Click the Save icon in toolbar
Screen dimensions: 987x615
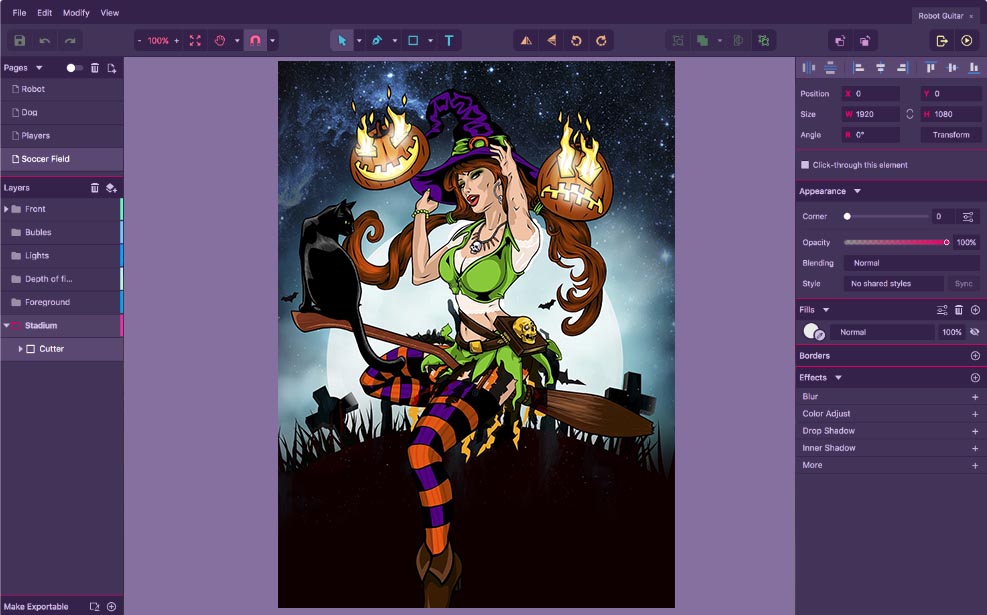point(20,41)
